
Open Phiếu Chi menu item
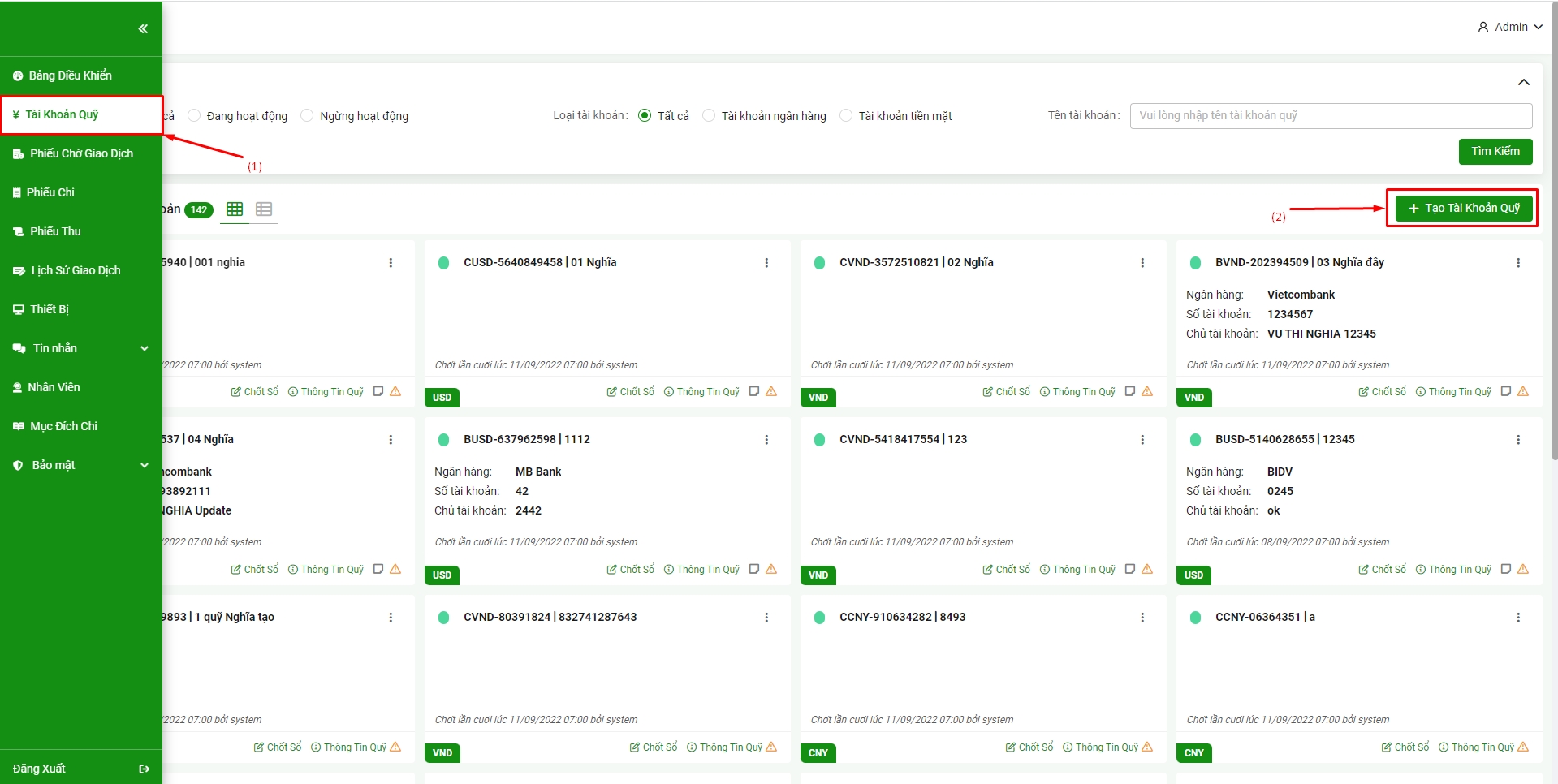coord(50,192)
